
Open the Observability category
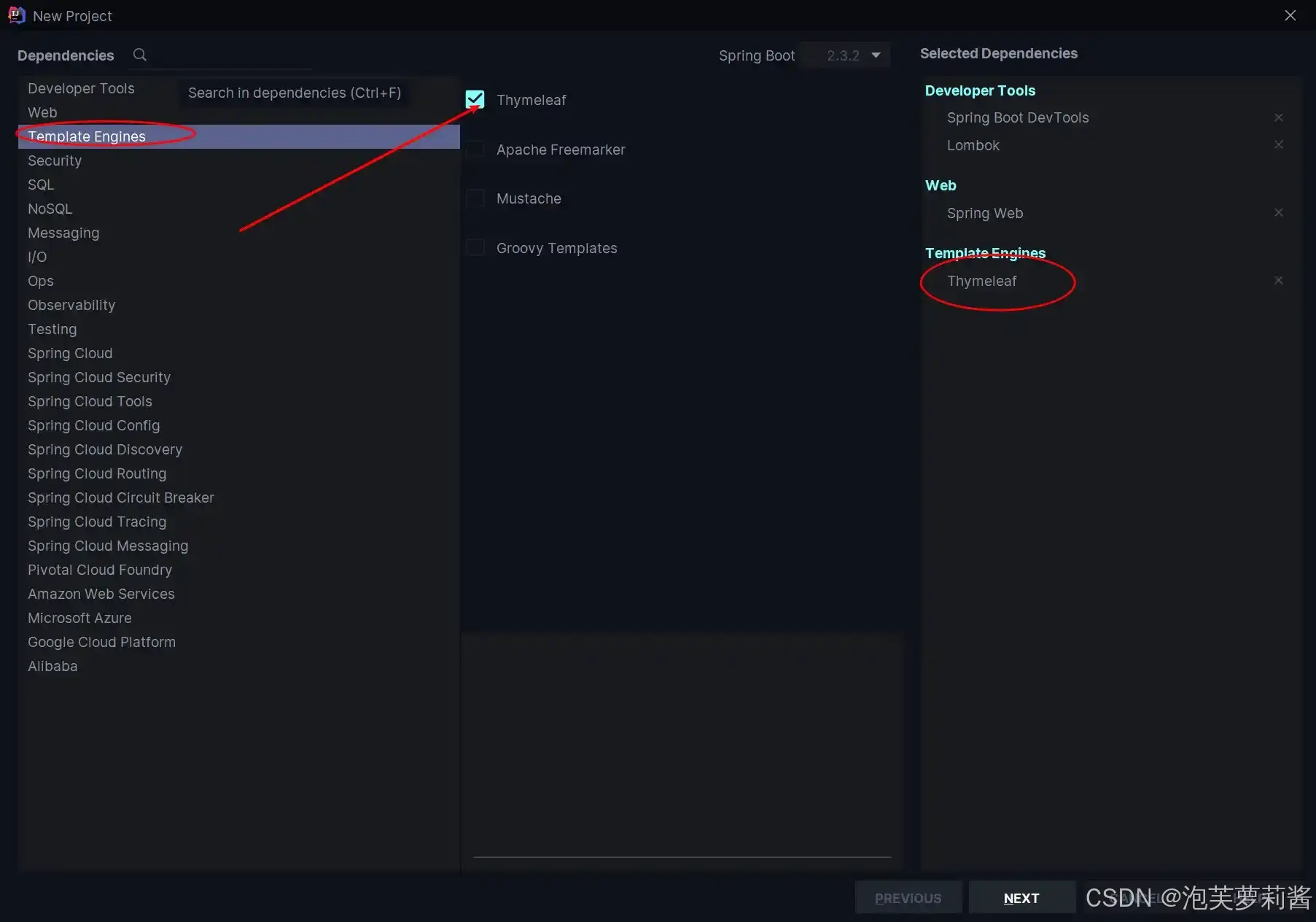click(x=239, y=305)
